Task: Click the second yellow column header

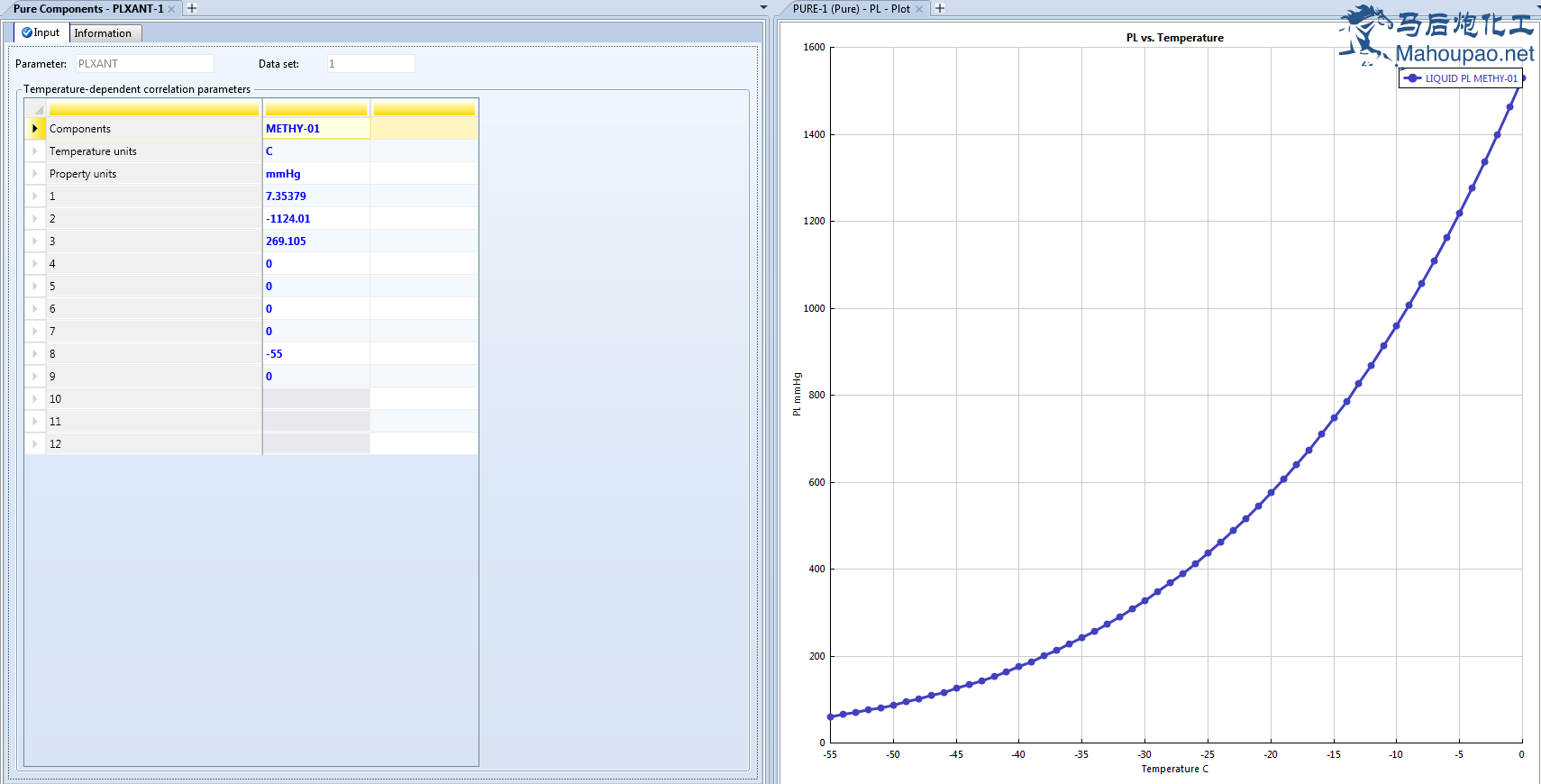Action: (x=316, y=108)
